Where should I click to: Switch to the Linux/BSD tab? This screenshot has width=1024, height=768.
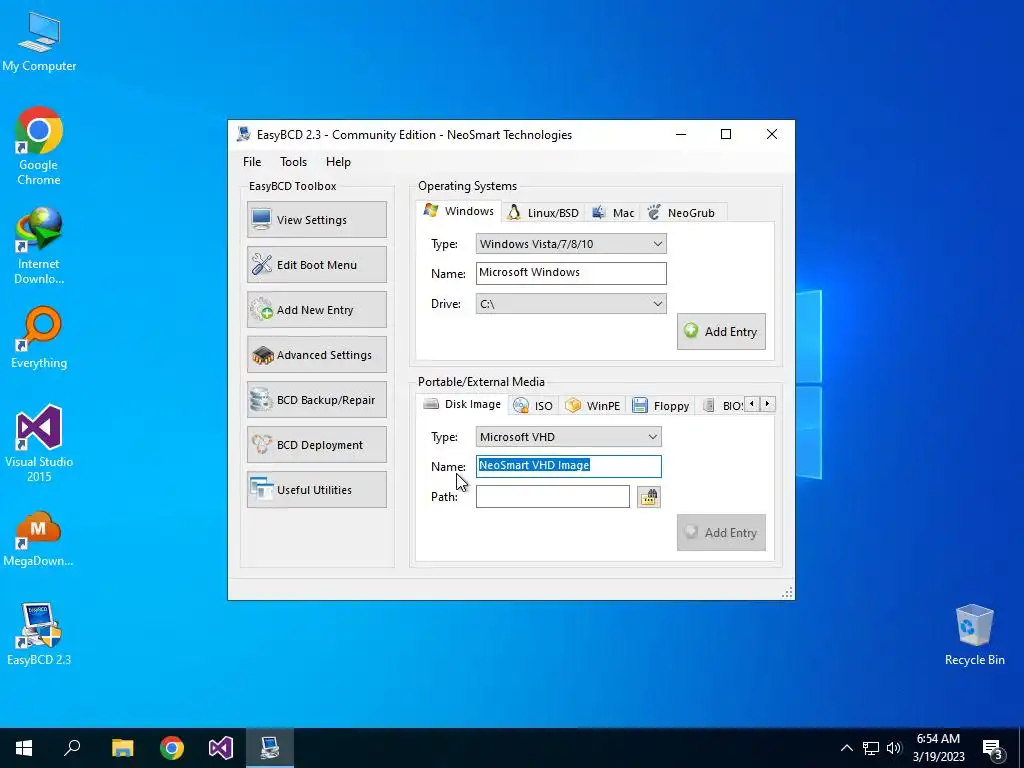click(543, 213)
